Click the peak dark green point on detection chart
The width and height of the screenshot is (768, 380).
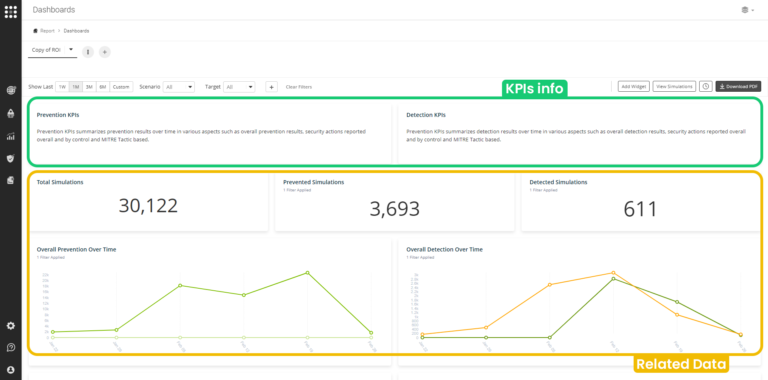[613, 279]
